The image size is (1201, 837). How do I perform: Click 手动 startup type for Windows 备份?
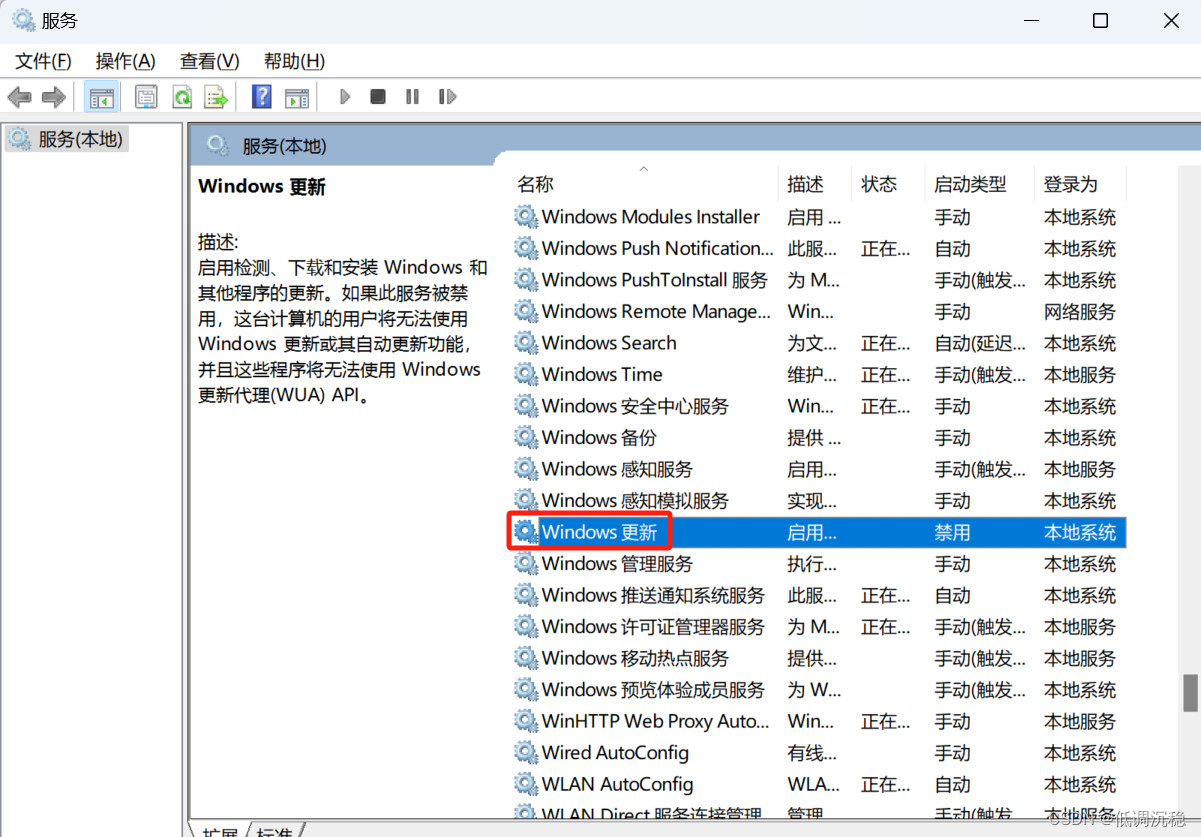pos(952,438)
